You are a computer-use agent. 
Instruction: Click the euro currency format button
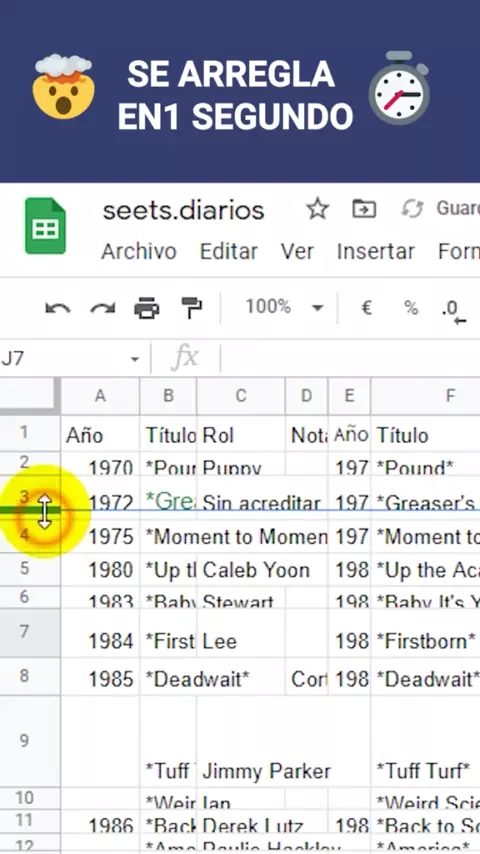coord(367,308)
